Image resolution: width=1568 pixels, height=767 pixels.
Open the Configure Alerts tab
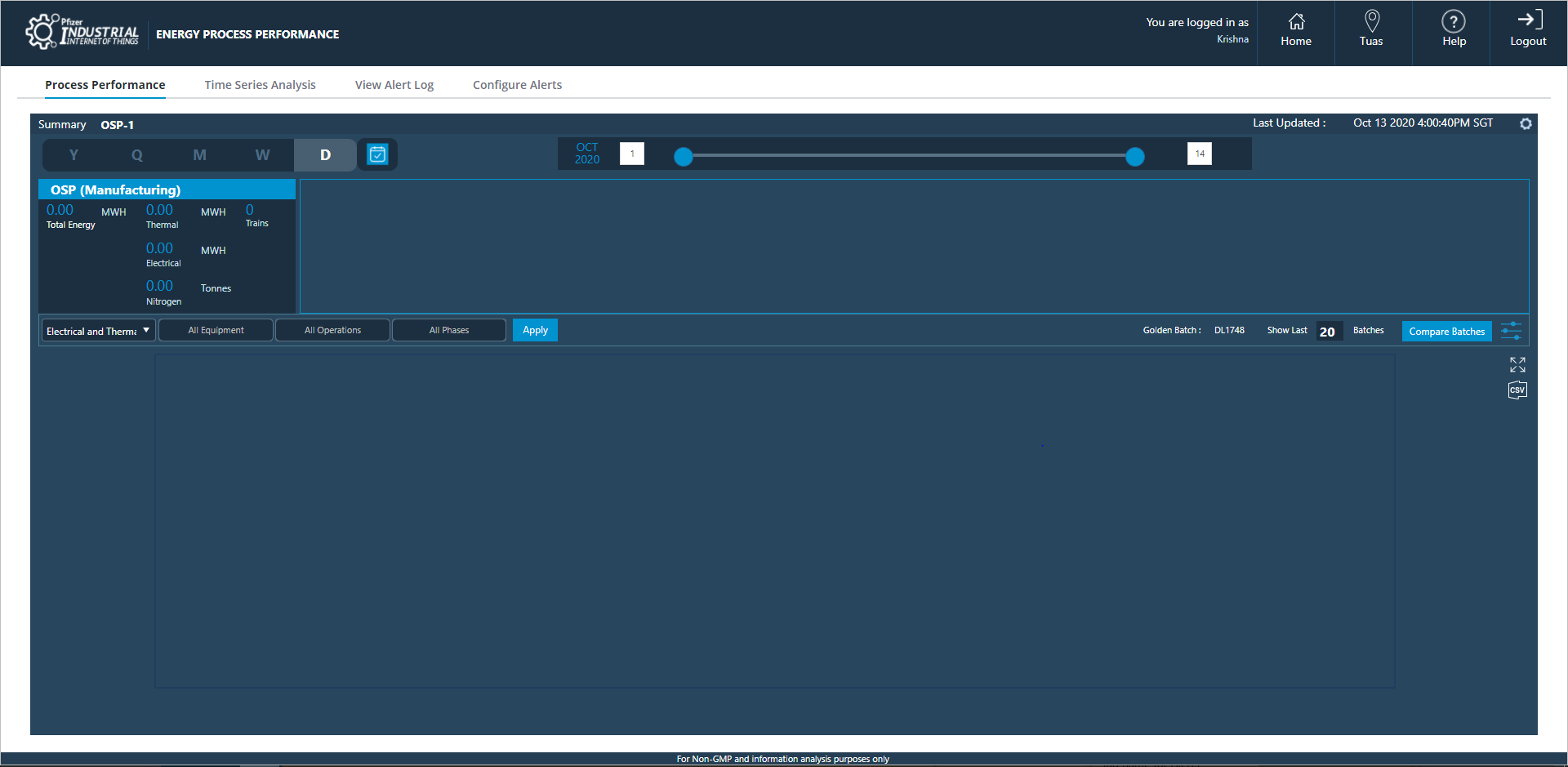(x=517, y=84)
